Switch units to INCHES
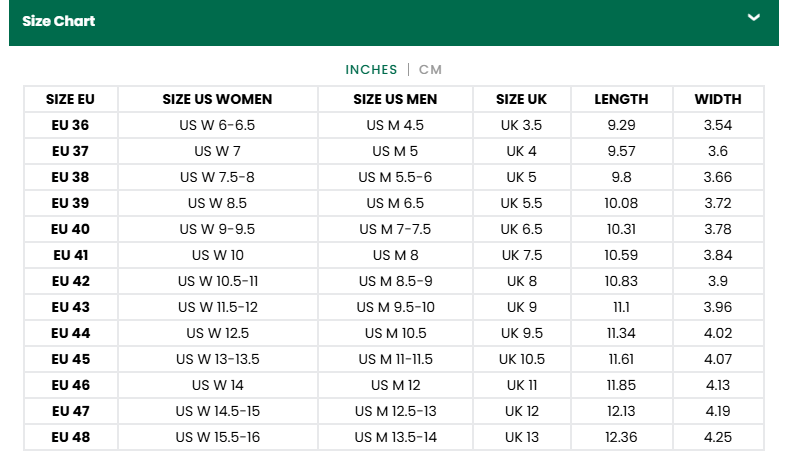This screenshot has height=472, width=788. (x=371, y=69)
